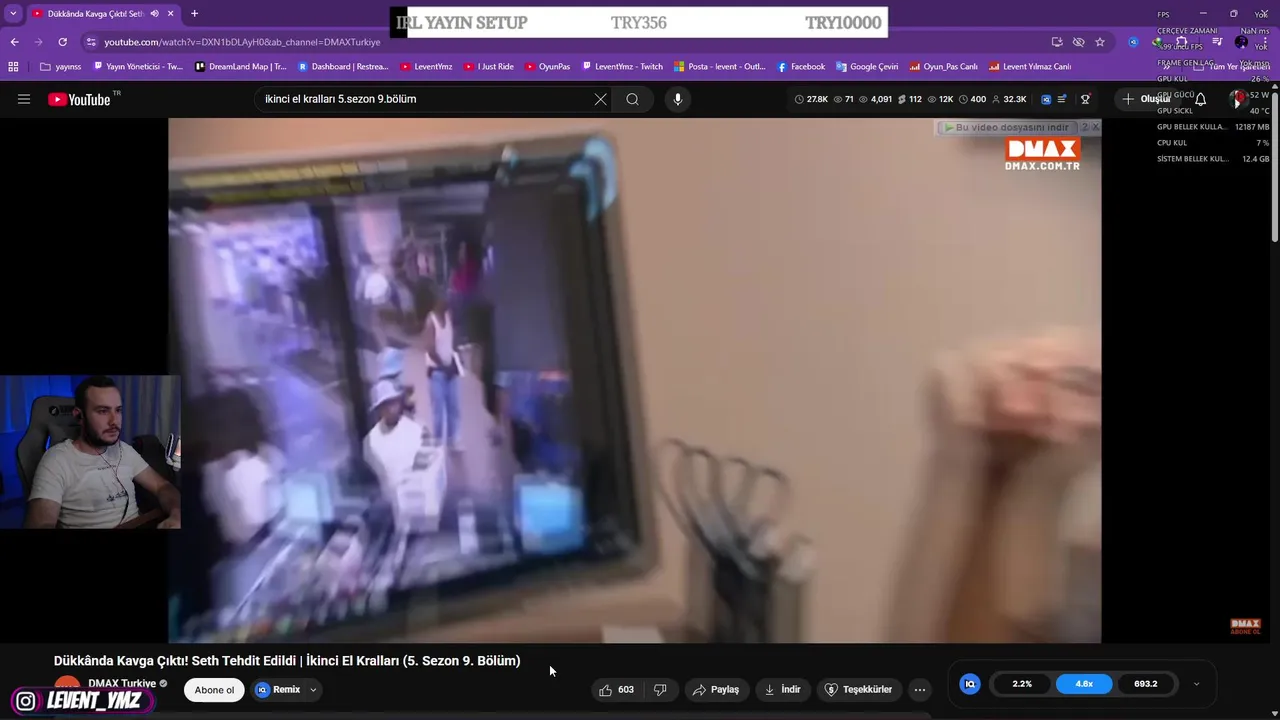Open site information icon in address bar
1280x720 pixels.
pyautogui.click(x=91, y=42)
